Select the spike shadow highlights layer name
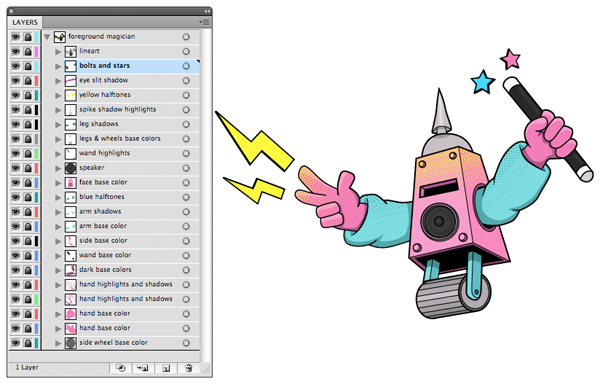 pos(117,109)
